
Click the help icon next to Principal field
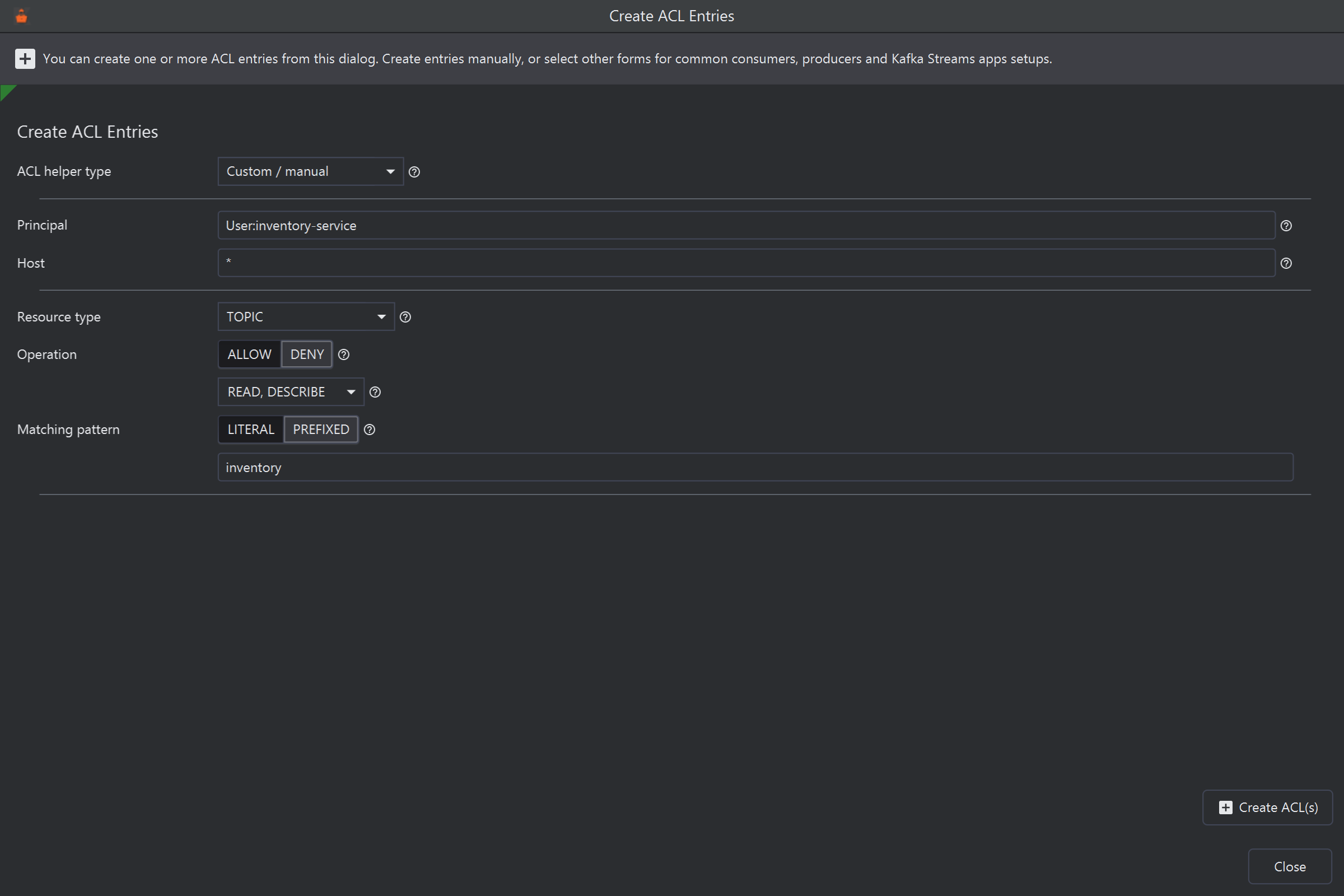(1286, 226)
